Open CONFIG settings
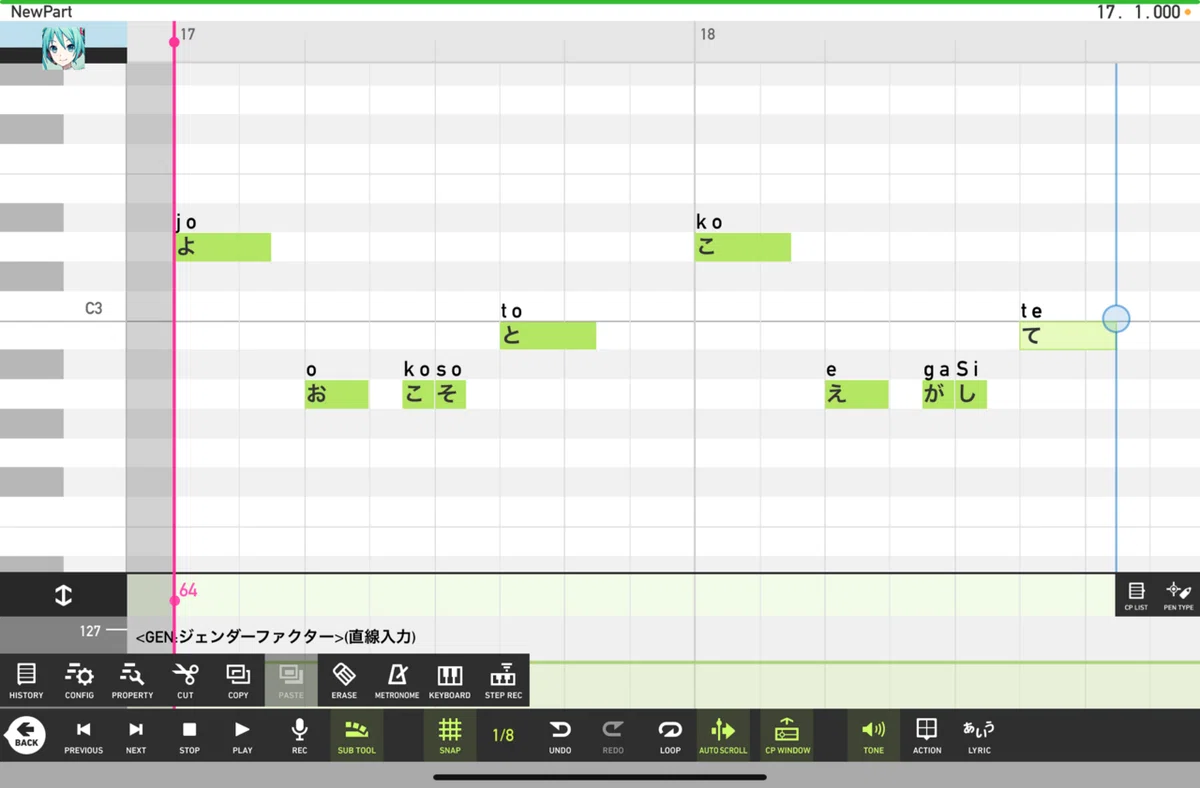1200x788 pixels. 79,681
